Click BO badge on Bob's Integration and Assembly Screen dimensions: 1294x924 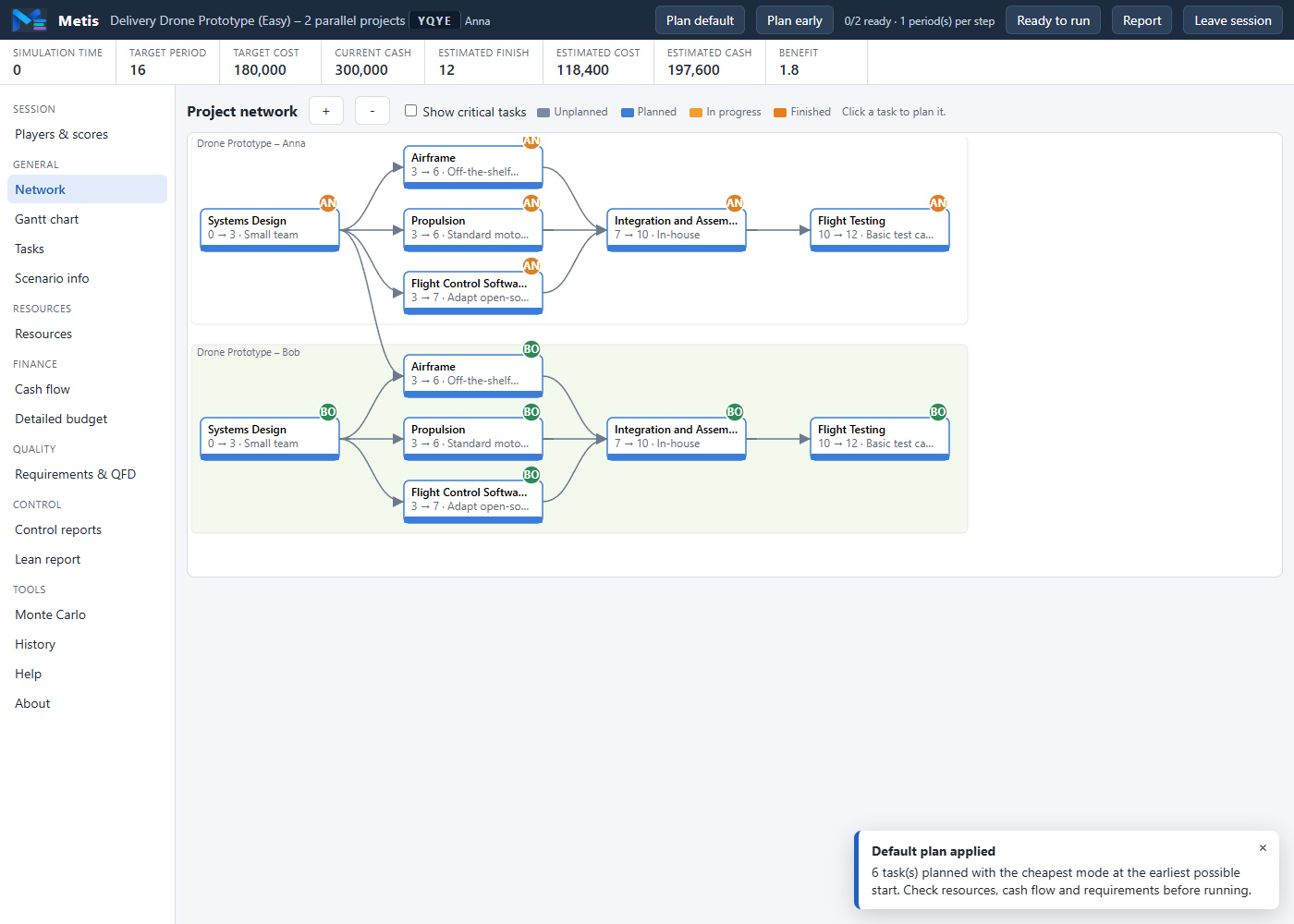coord(735,412)
